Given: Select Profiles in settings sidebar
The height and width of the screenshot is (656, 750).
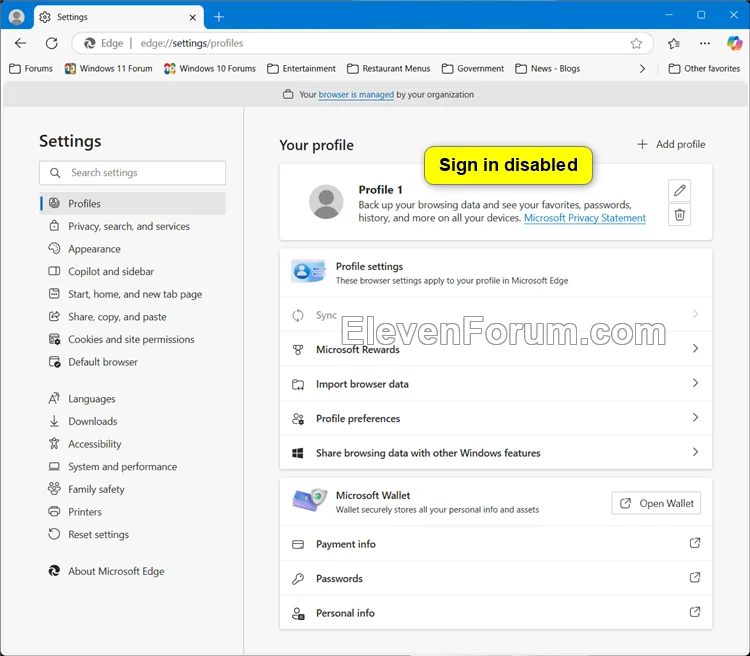Looking at the screenshot, I should point(133,203).
